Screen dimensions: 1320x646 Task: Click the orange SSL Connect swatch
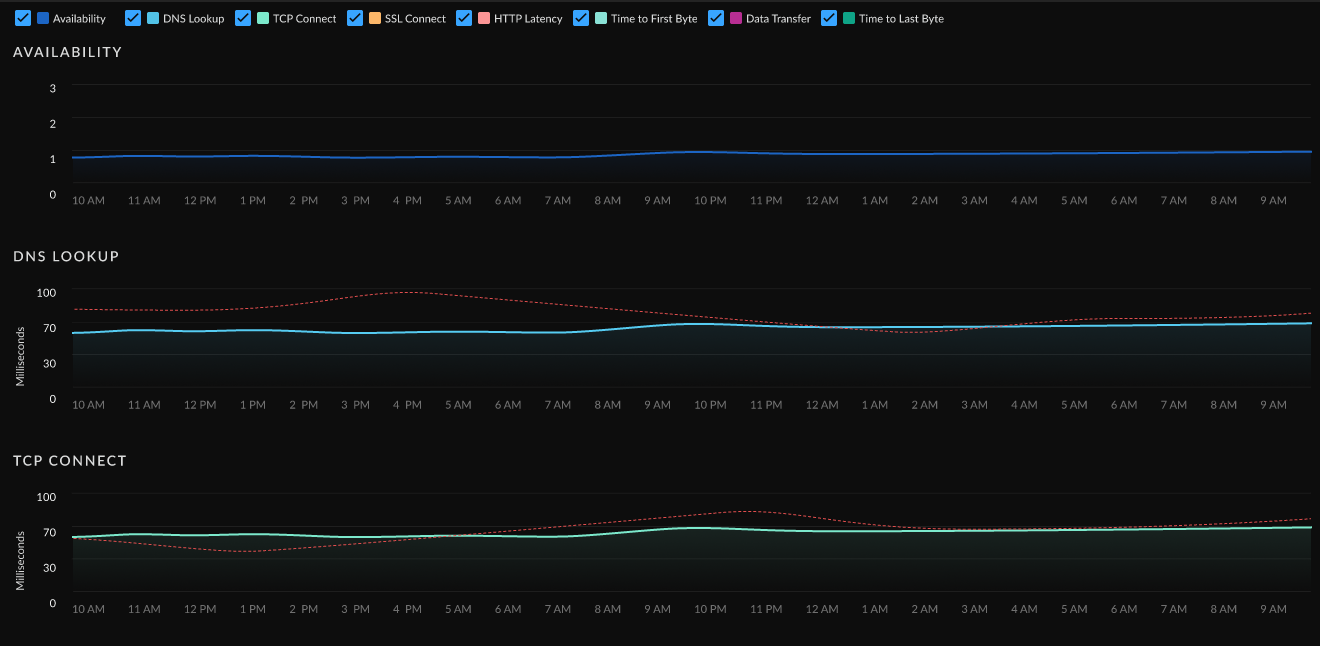click(x=375, y=18)
